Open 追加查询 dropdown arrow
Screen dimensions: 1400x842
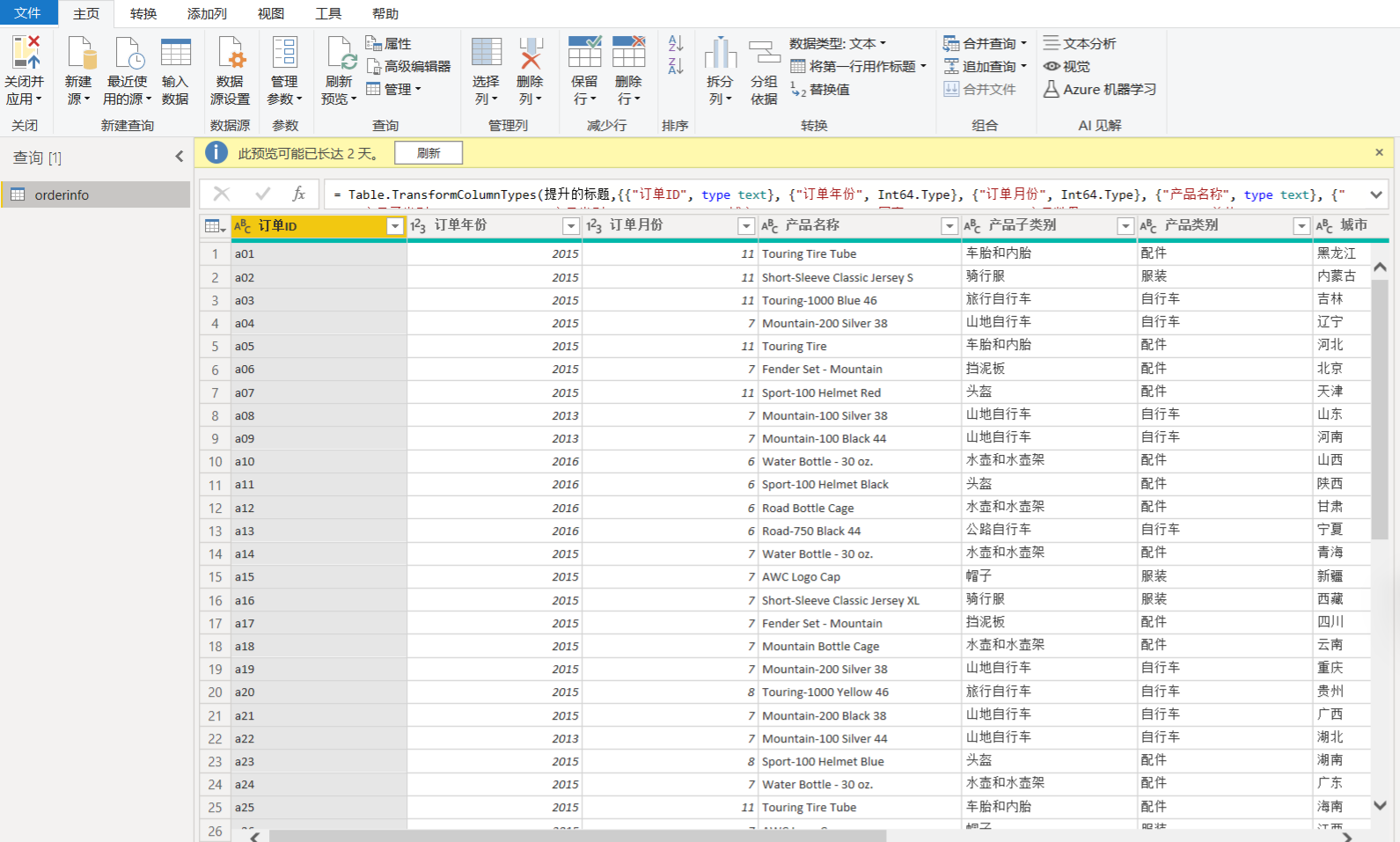(1023, 66)
